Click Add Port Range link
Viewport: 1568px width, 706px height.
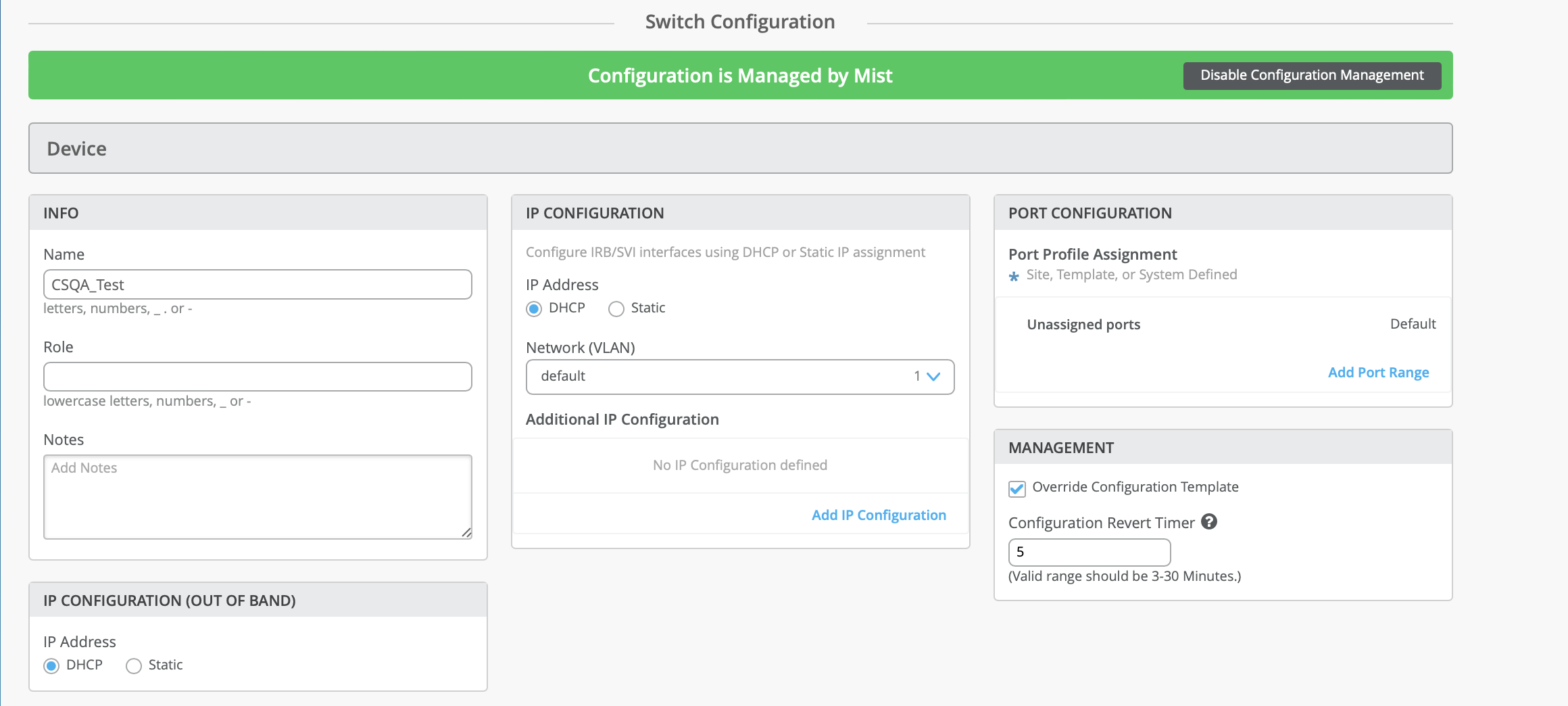coord(1378,373)
